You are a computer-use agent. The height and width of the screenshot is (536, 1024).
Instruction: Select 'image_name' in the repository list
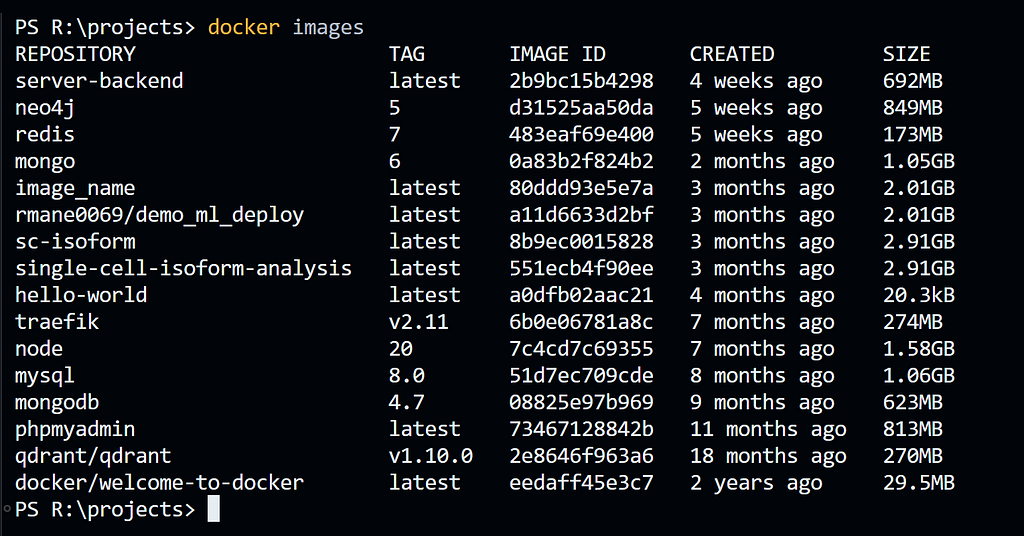tap(75, 189)
